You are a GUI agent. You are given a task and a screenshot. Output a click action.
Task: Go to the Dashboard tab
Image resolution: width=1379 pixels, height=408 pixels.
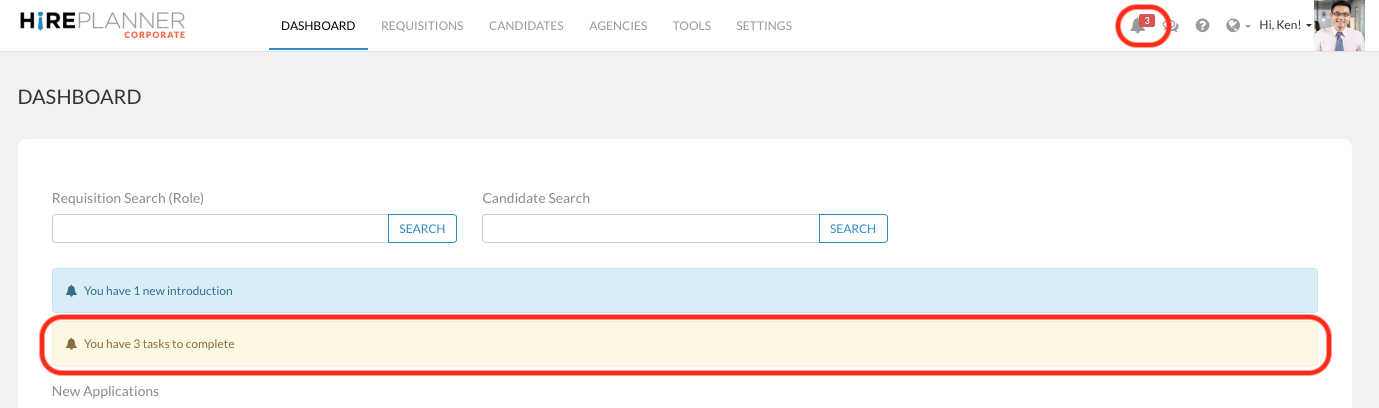(x=318, y=26)
